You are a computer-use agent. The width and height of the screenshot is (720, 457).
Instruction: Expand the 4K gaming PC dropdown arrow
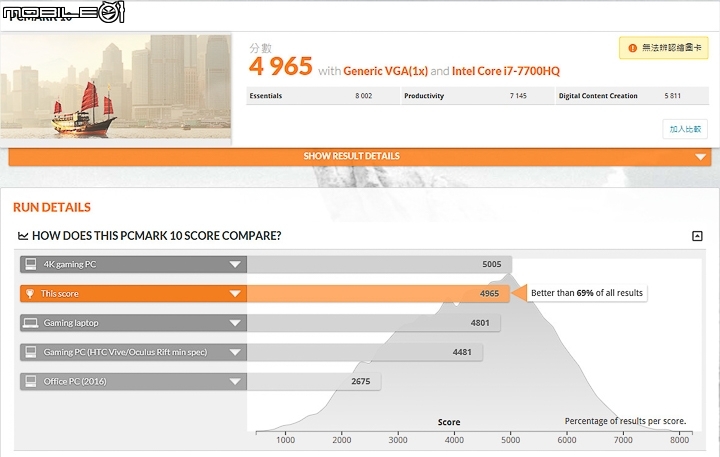tap(235, 265)
